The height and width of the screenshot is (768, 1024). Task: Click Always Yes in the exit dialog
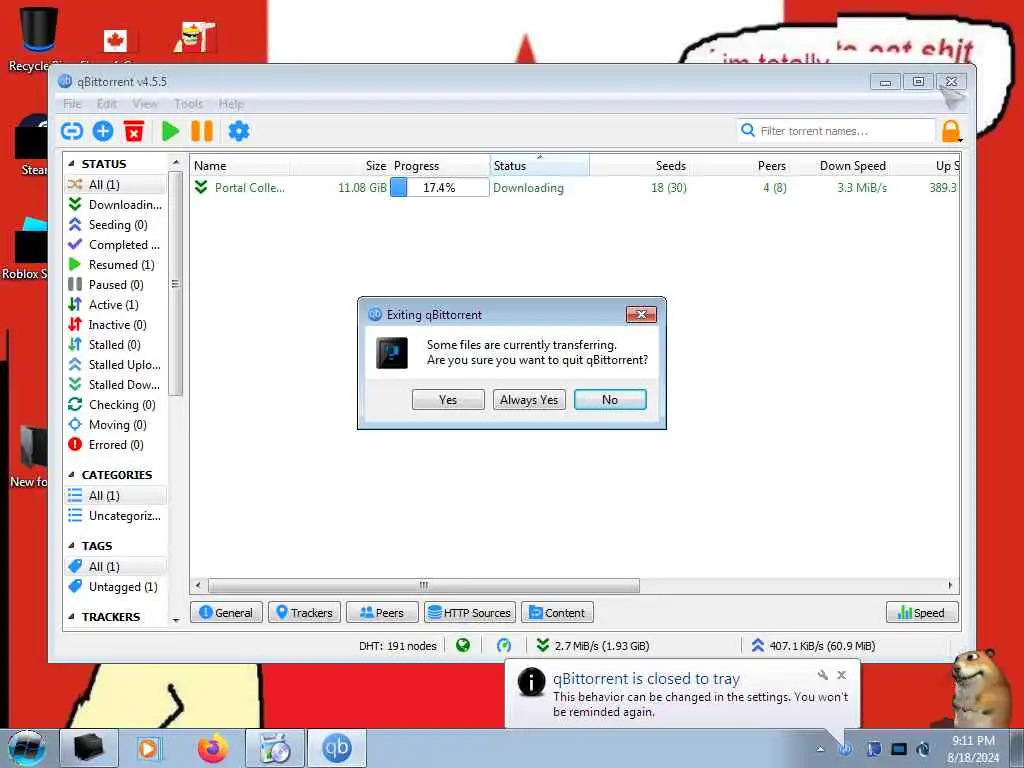[x=529, y=400]
